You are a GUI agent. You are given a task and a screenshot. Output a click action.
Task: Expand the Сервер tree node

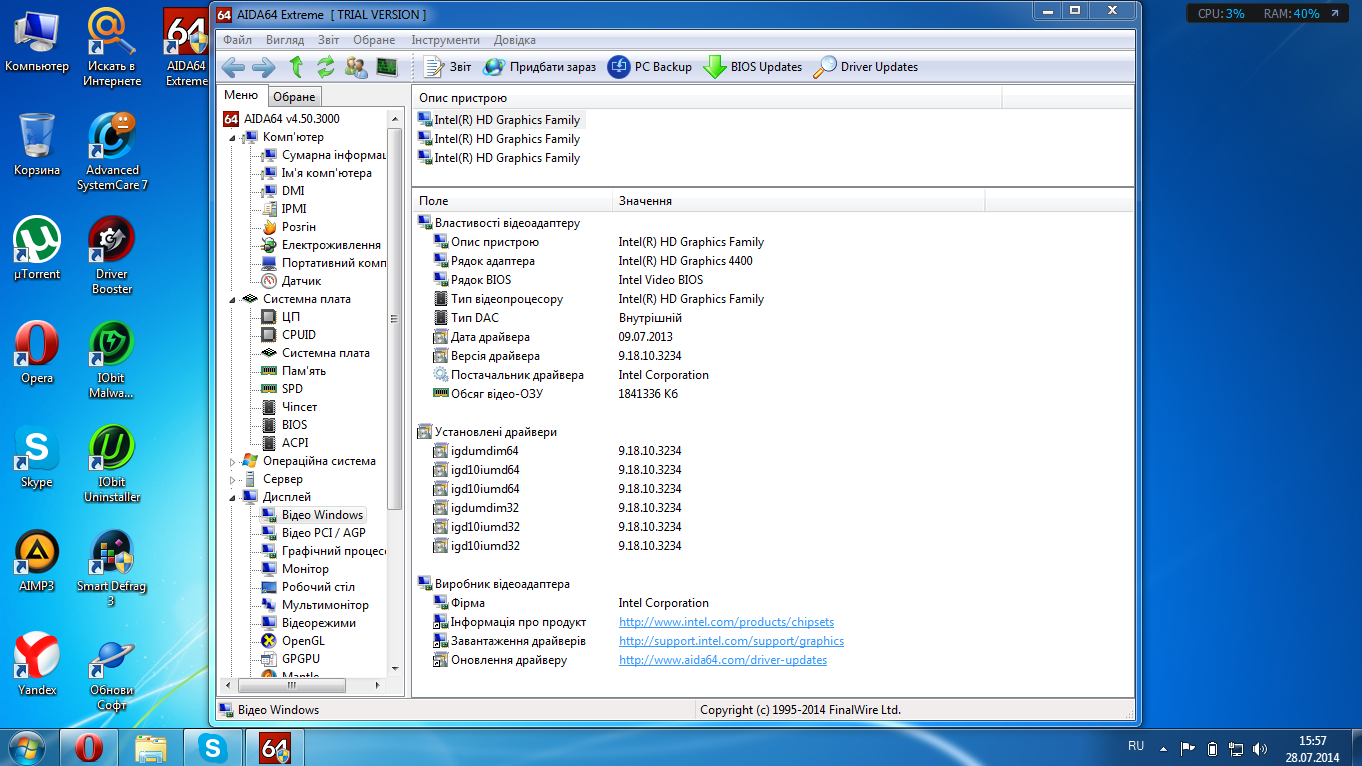tap(234, 480)
